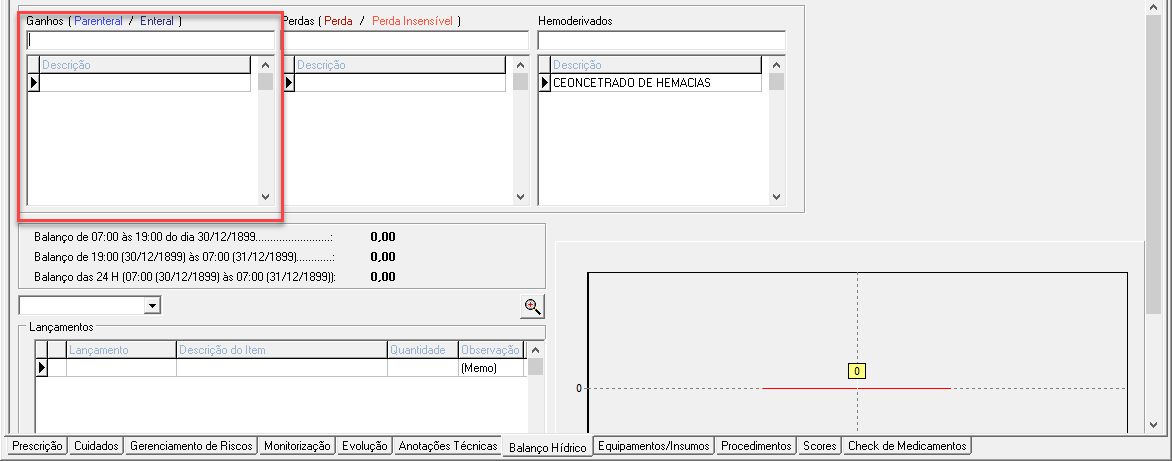
Task: Click the Quantidade column header
Action: [423, 350]
